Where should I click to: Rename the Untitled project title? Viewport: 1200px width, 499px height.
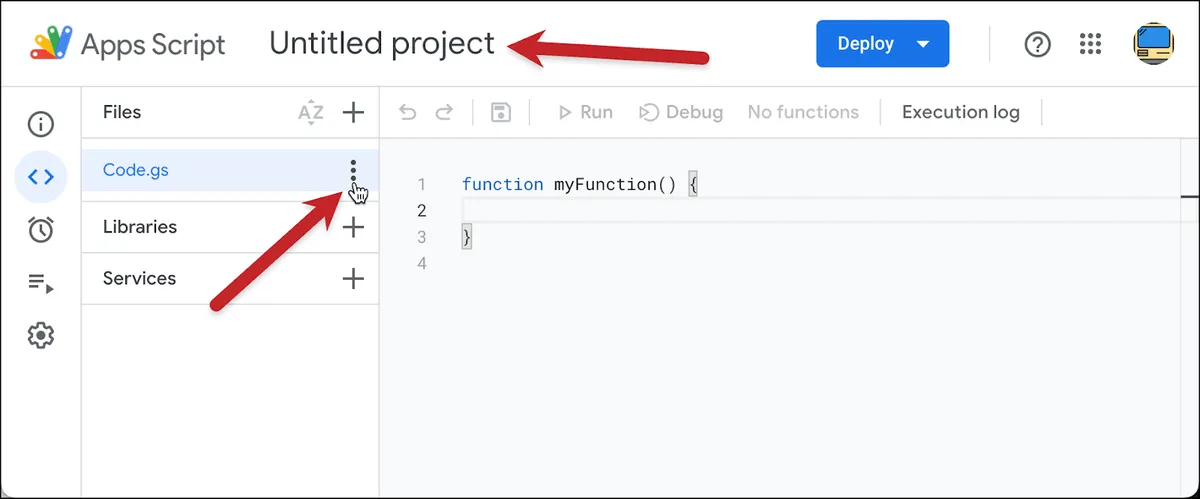(382, 44)
